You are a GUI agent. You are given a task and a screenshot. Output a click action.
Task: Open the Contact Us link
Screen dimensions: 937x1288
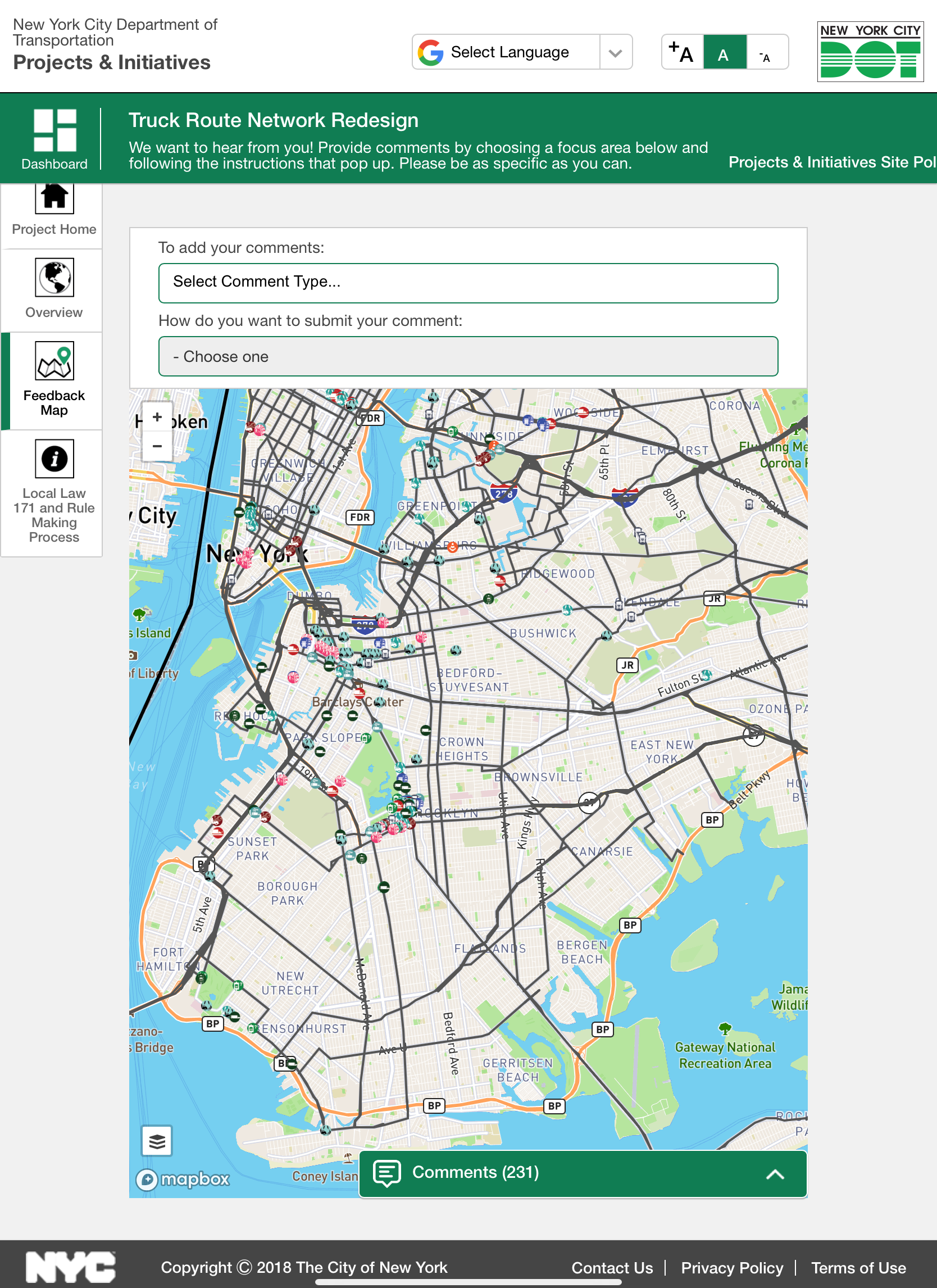[x=612, y=1268]
